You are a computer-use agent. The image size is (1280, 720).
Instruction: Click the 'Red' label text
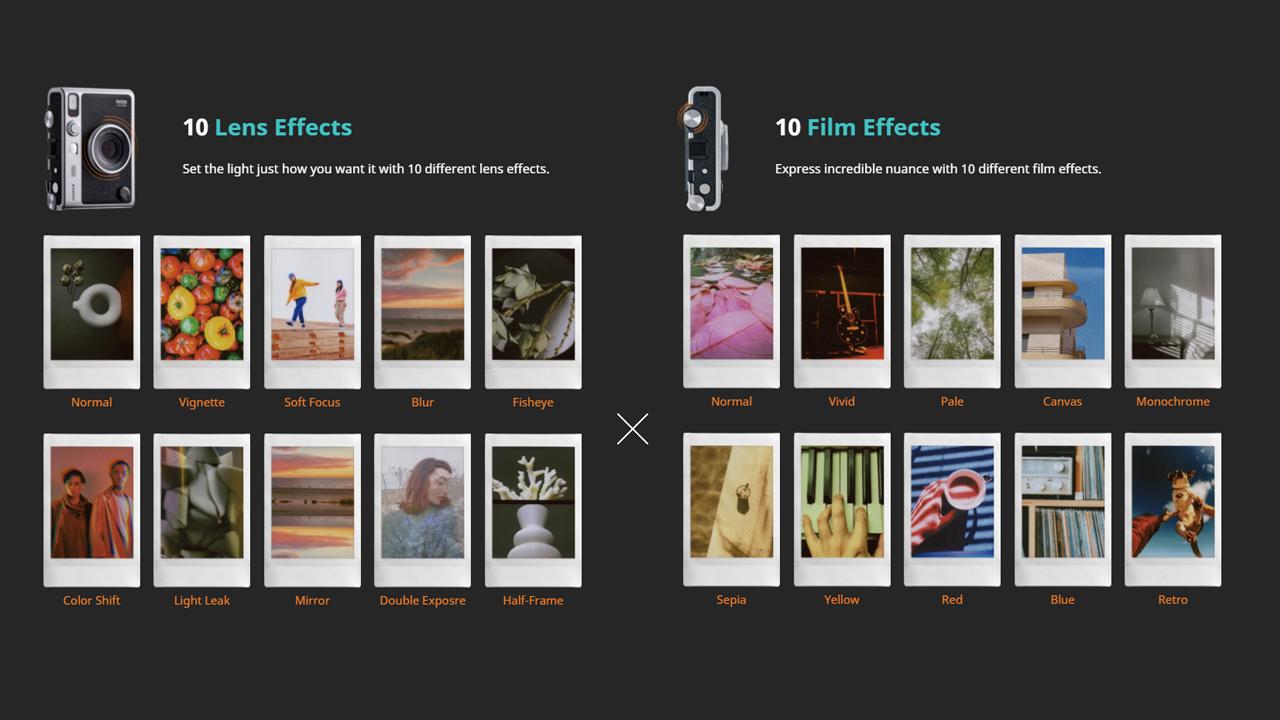(952, 599)
